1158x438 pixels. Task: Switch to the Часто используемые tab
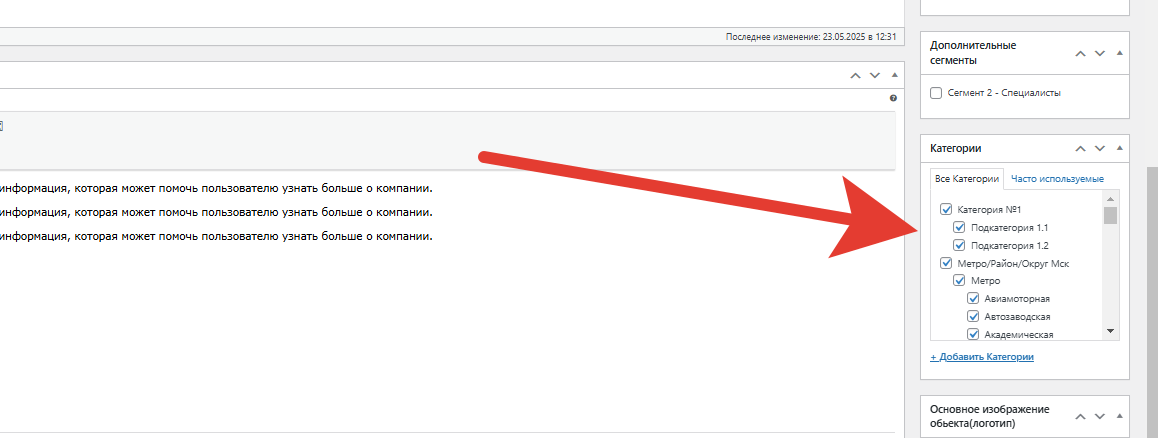click(x=1057, y=179)
